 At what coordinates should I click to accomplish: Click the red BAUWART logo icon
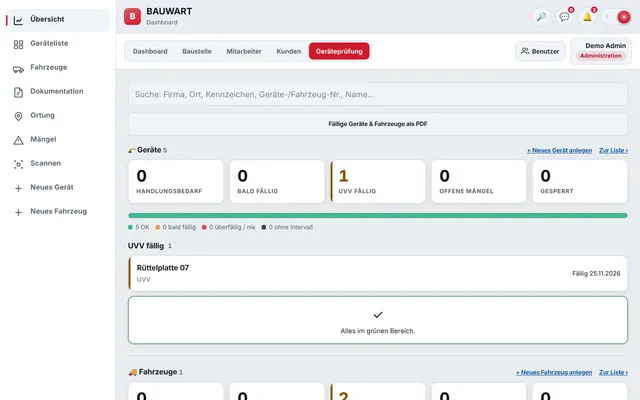tap(132, 16)
